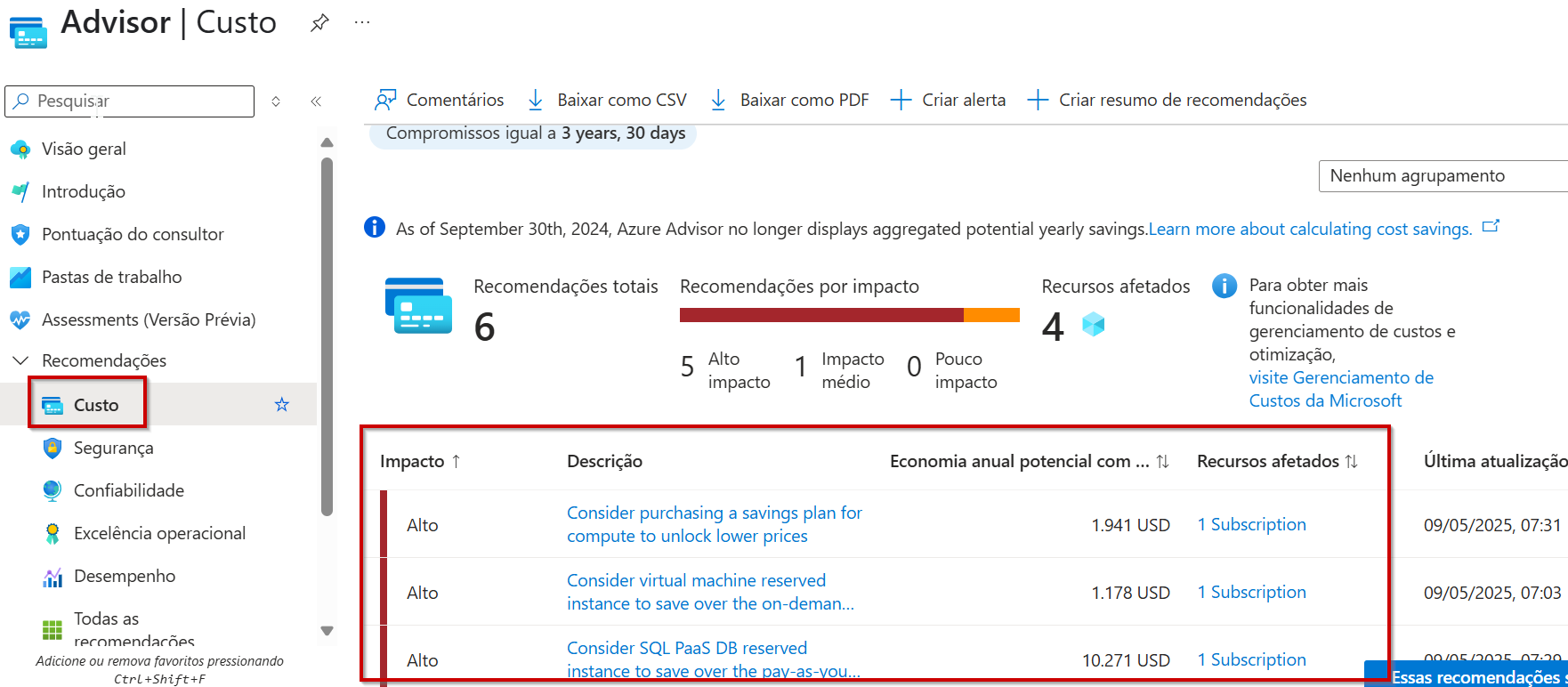
Task: Click the affected resources cube icon
Action: tap(1094, 325)
